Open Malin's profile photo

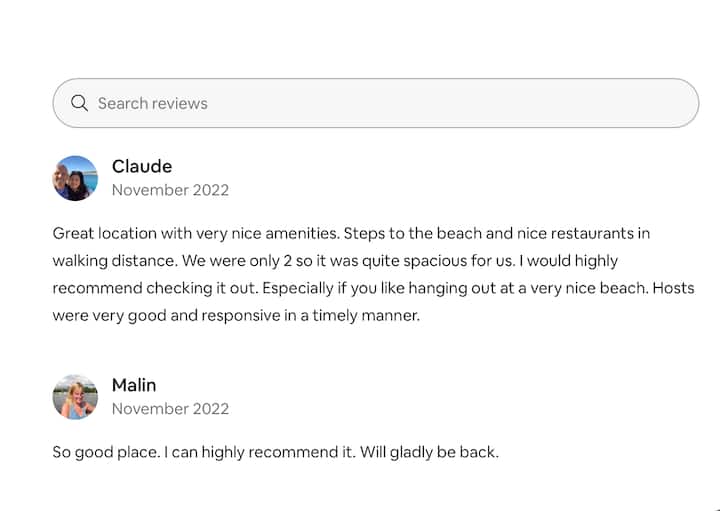tap(75, 397)
